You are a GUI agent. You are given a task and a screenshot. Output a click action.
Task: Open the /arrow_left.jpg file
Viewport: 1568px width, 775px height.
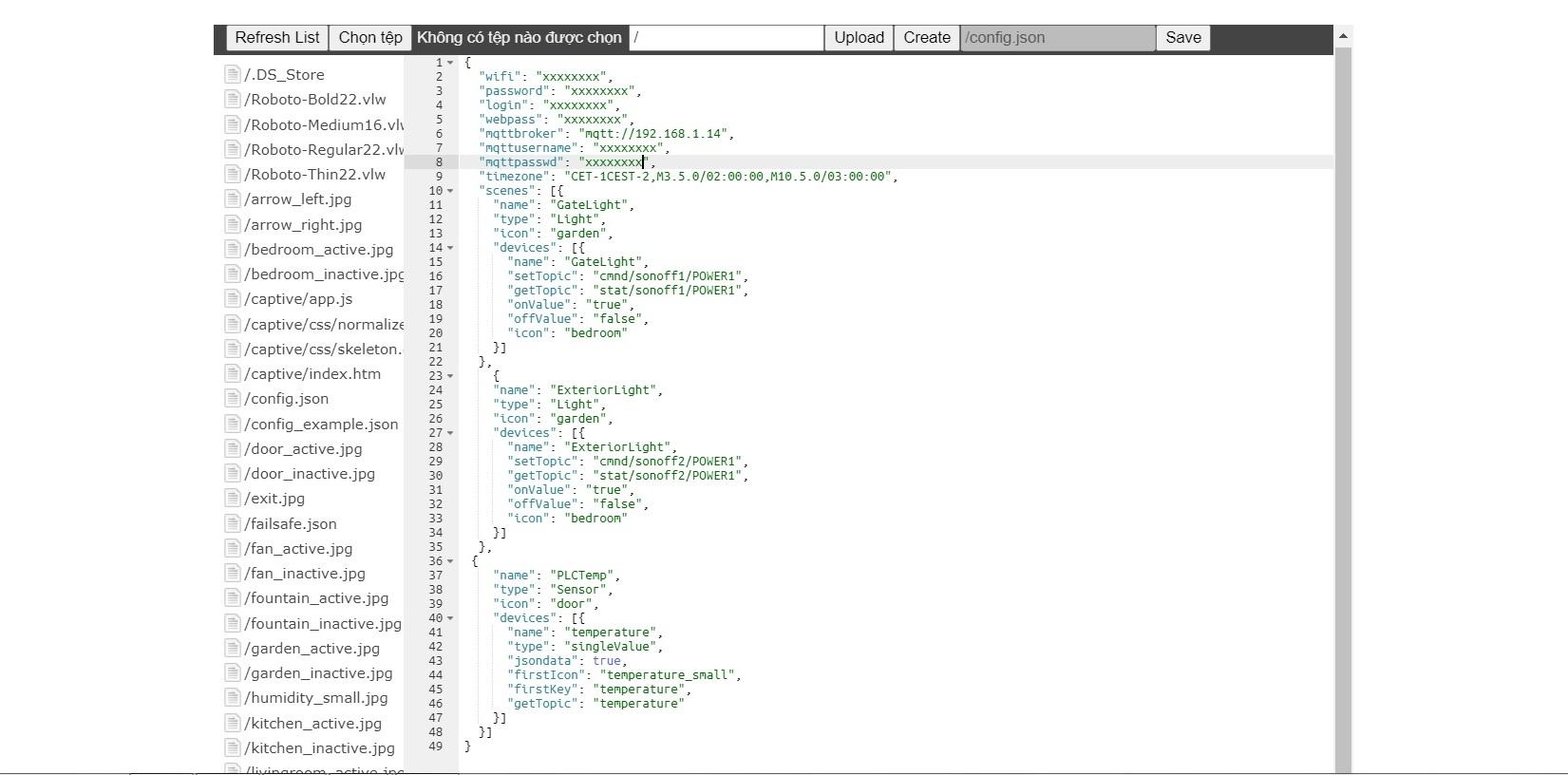point(298,199)
